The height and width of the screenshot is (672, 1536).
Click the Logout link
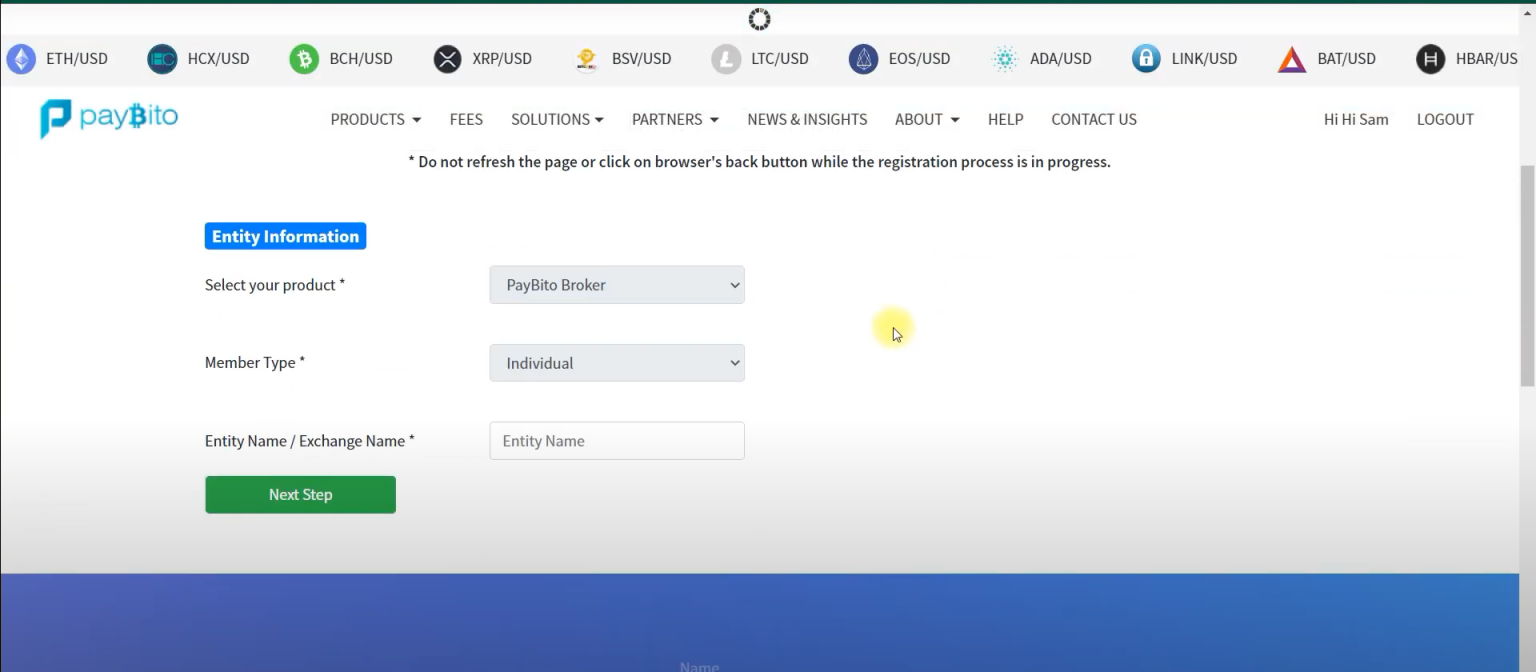point(1445,119)
